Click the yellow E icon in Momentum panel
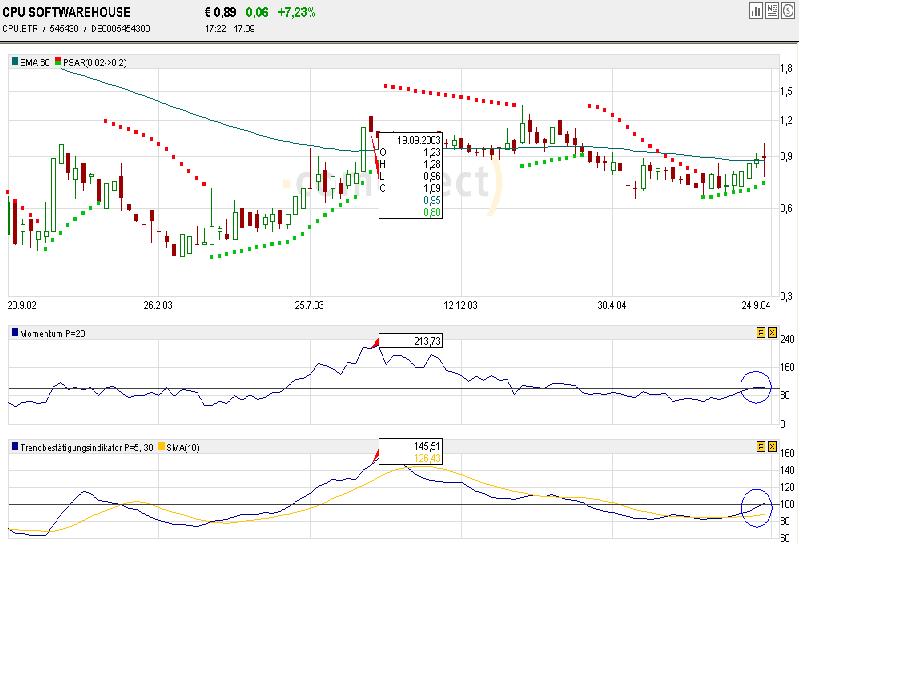 click(761, 332)
